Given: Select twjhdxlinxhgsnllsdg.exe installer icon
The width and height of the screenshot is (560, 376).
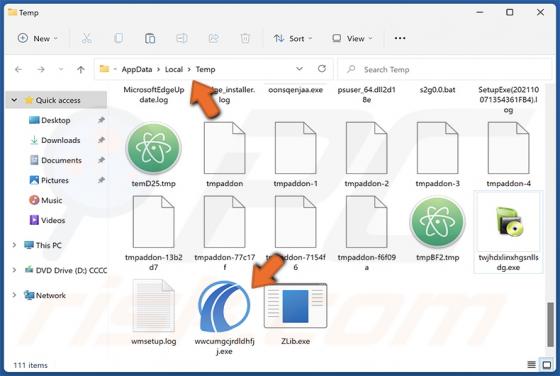Looking at the screenshot, I should tap(509, 221).
